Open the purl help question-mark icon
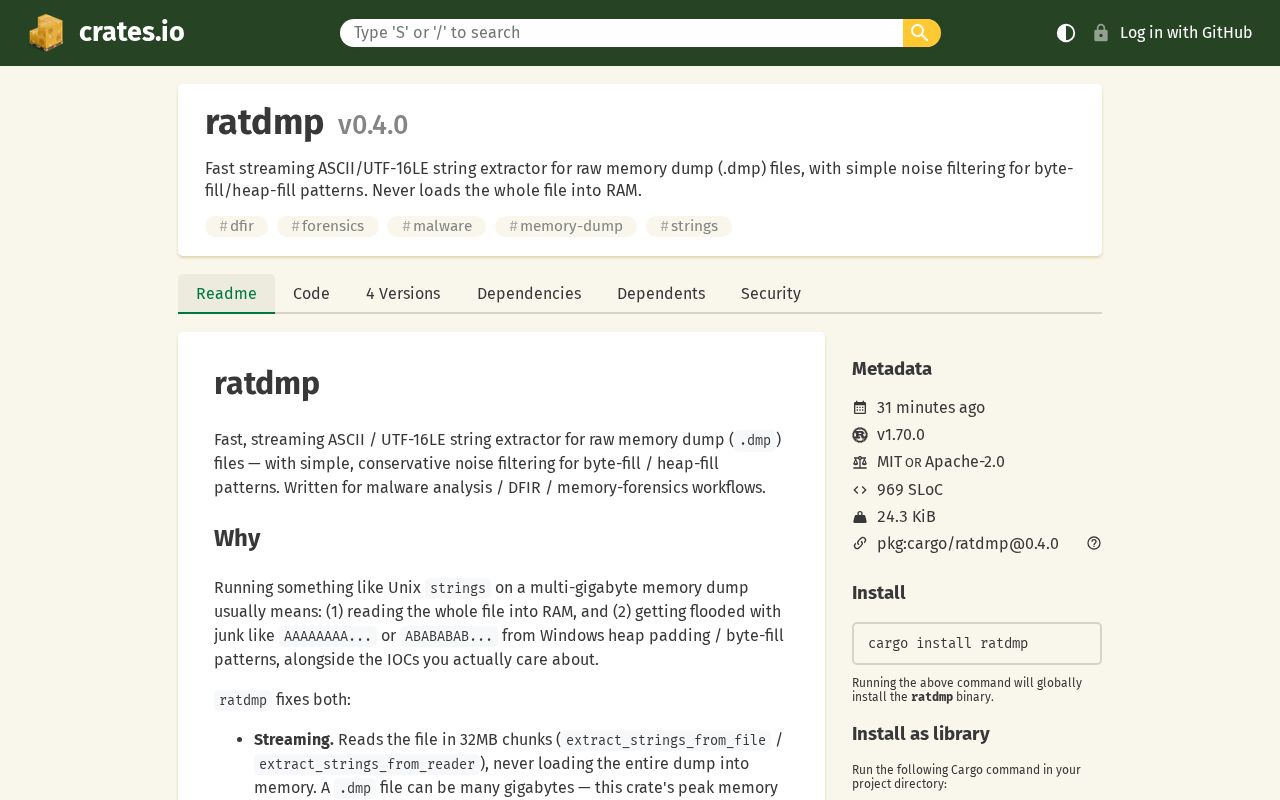Screen dimensions: 1280x800 (x=1094, y=544)
